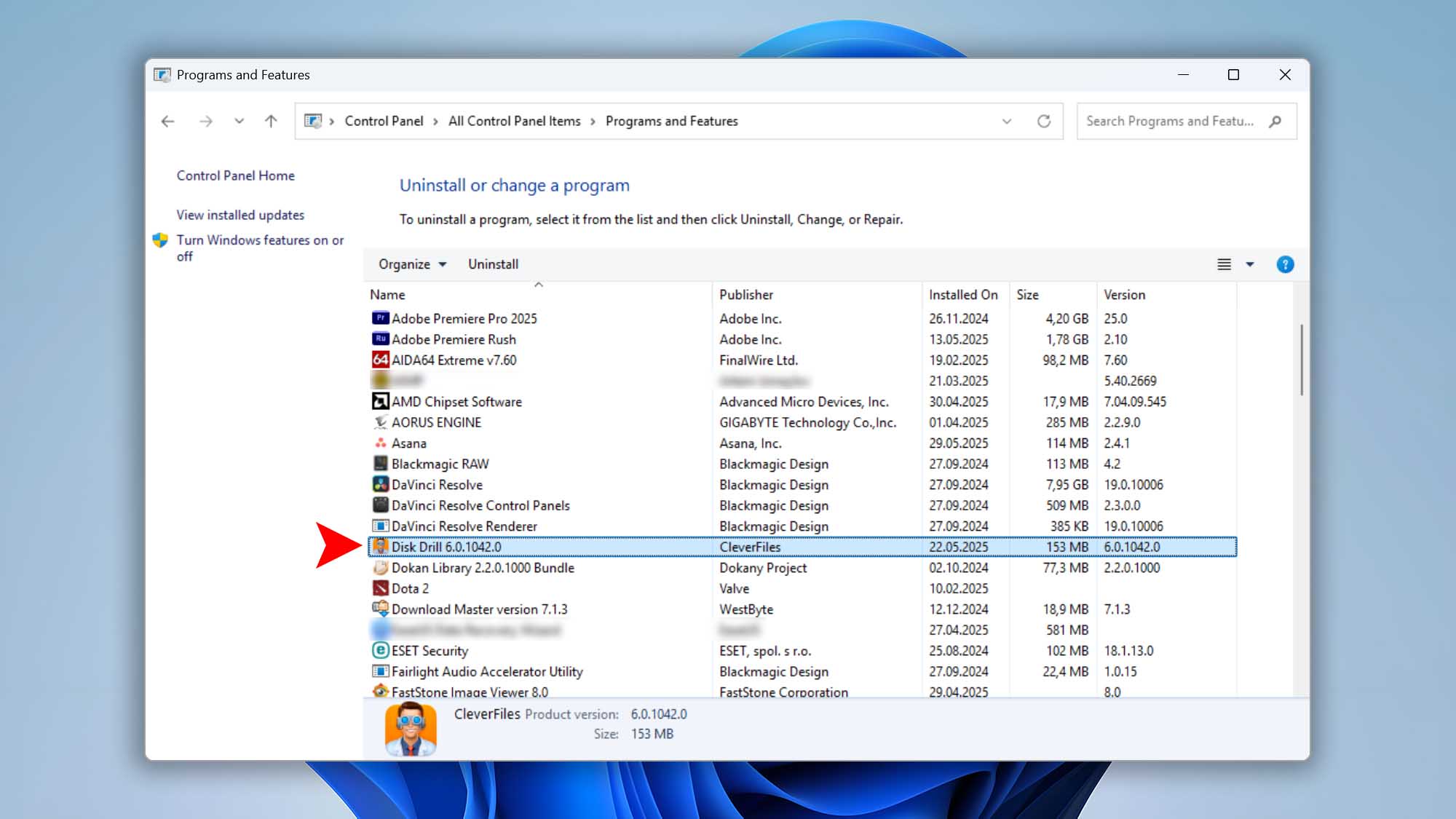Click the large Disk Drill details thumbnail
1456x819 pixels.
point(411,729)
